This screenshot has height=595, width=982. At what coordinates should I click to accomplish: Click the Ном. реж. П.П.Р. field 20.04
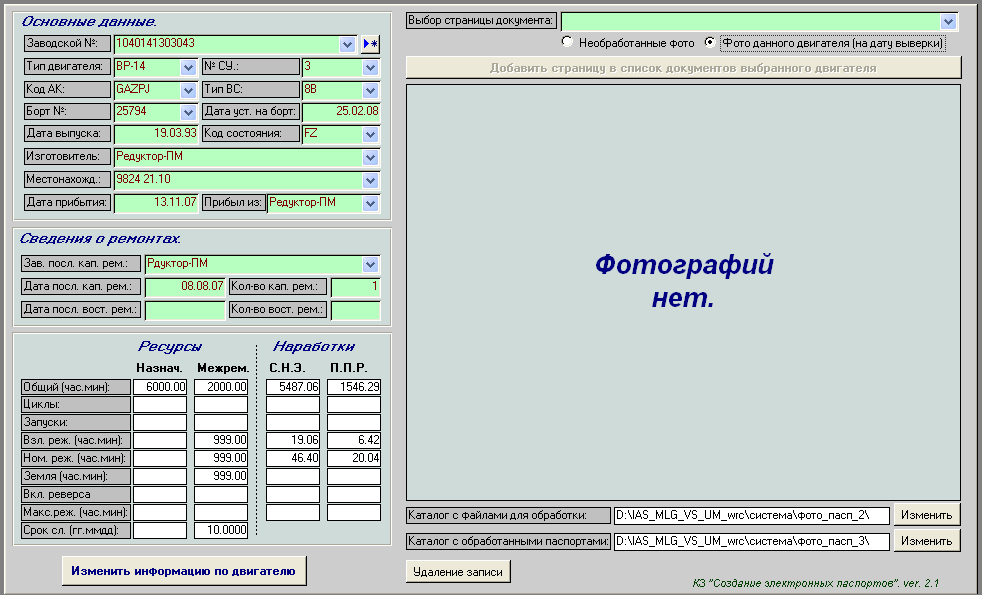(354, 458)
